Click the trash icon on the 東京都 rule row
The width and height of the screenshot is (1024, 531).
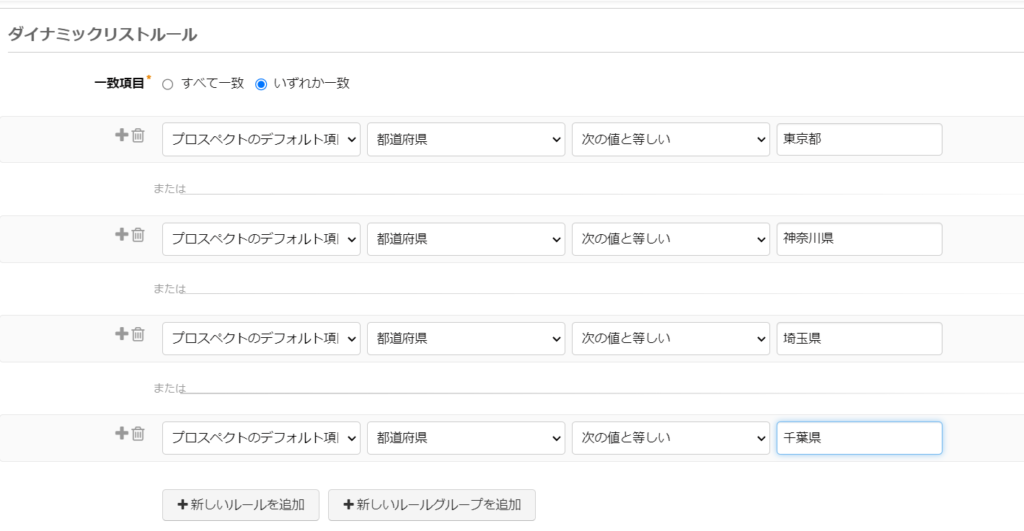(x=139, y=135)
